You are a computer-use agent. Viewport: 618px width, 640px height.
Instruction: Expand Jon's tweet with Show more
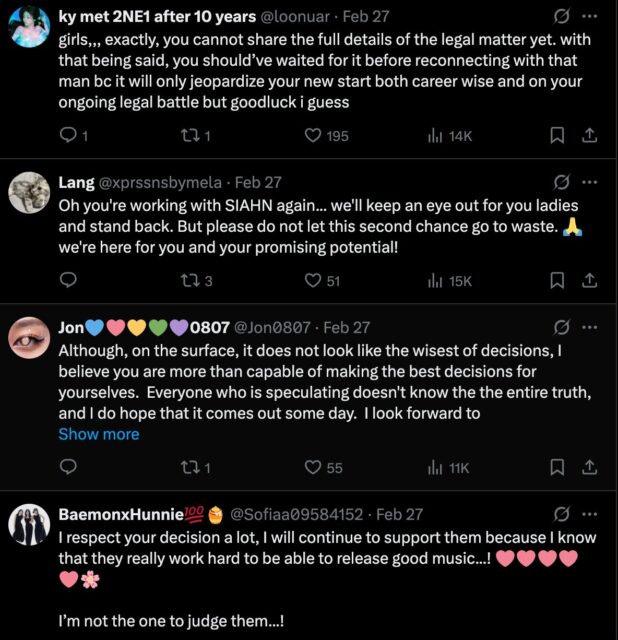[x=98, y=434]
